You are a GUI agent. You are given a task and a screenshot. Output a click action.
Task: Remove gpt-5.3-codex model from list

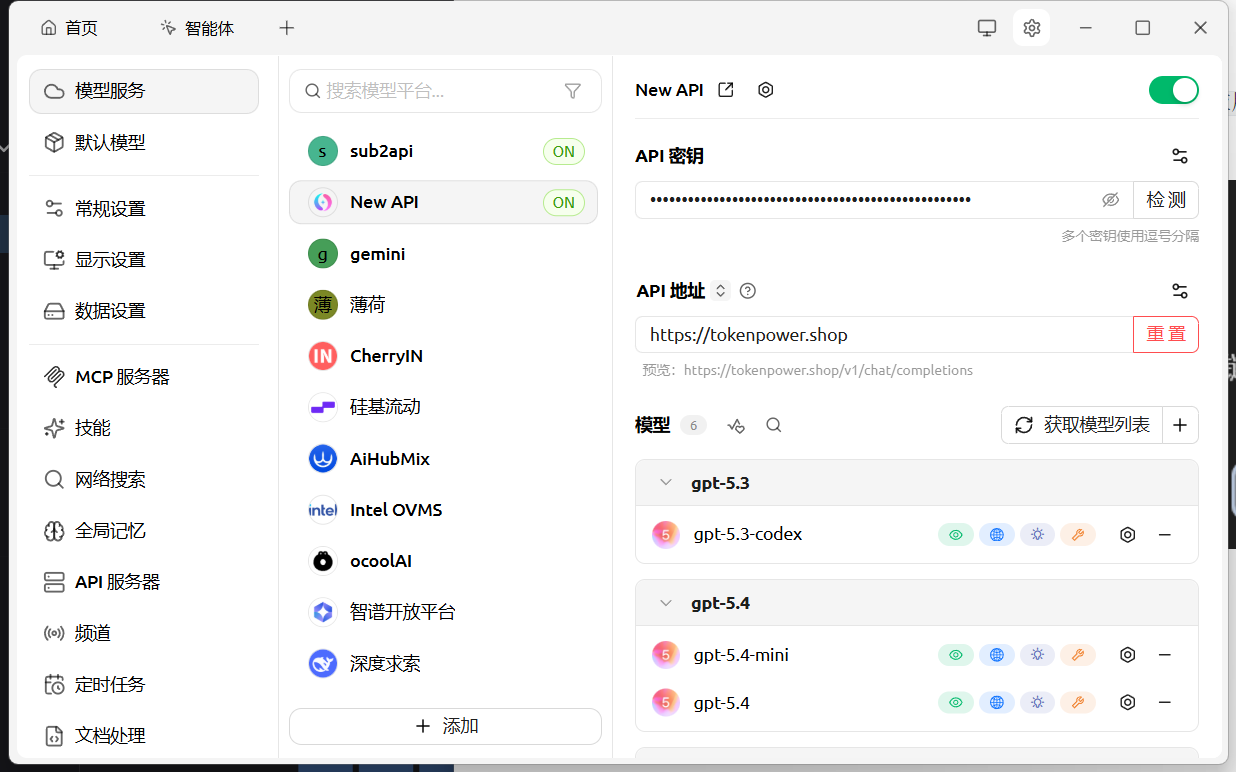[x=1165, y=535]
